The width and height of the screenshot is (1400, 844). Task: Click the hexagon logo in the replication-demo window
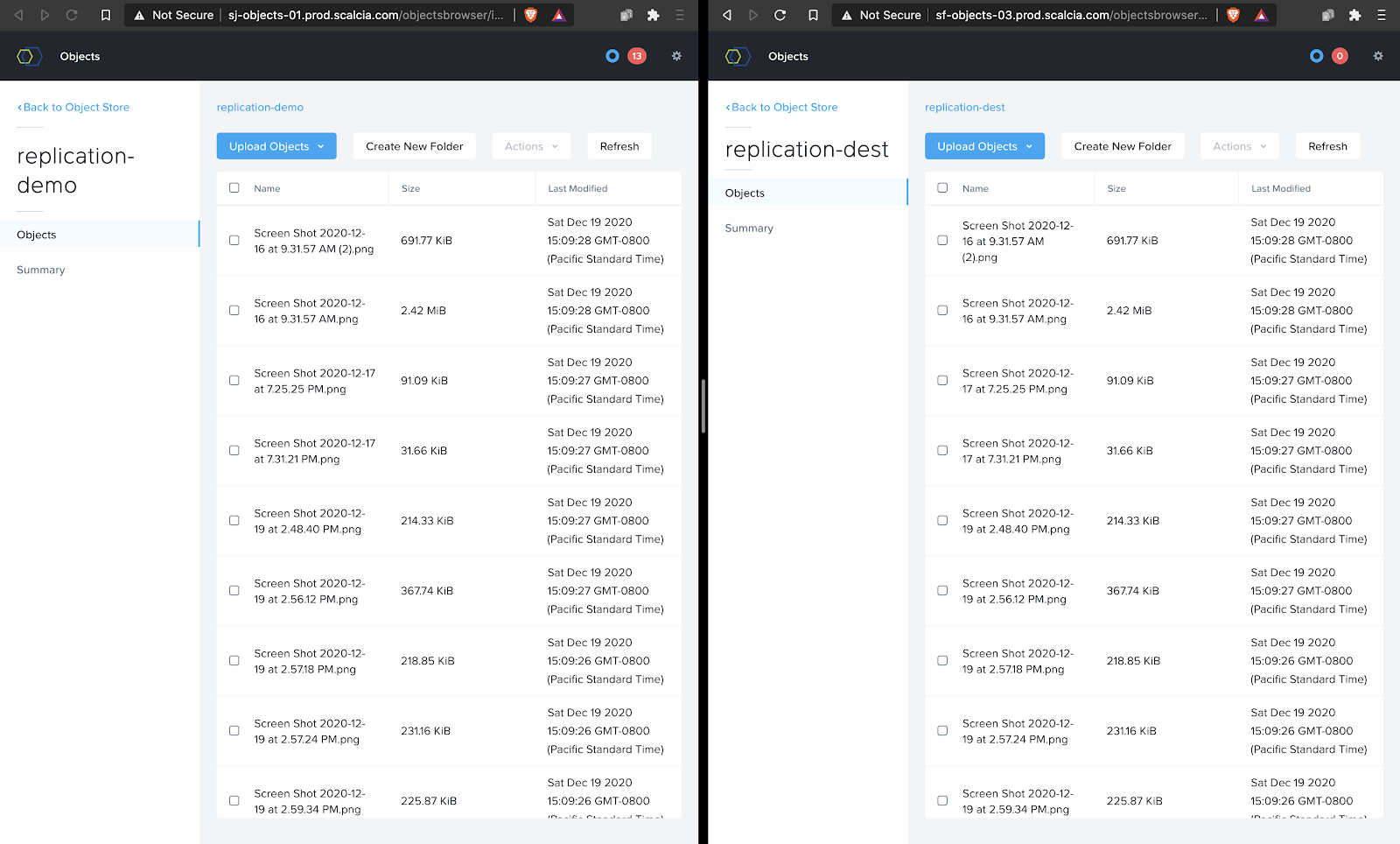[29, 56]
